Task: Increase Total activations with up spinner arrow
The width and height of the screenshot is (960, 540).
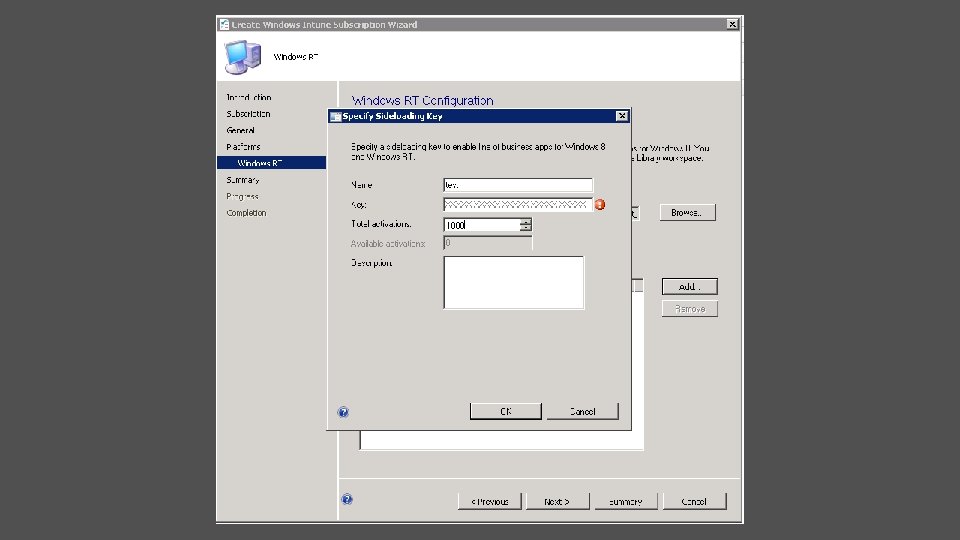Action: pyautogui.click(x=526, y=222)
